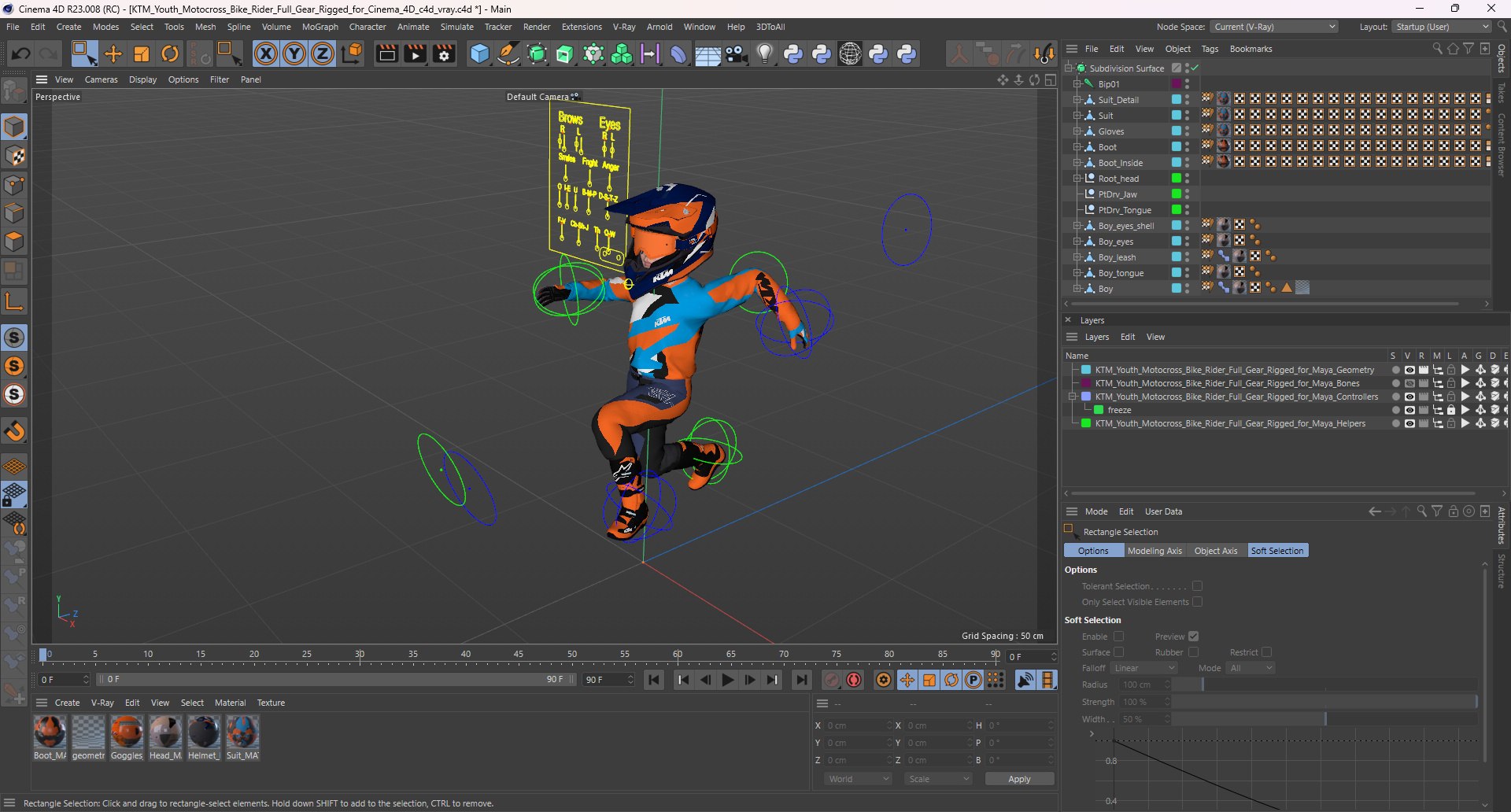Uncheck the Preview checkbox
This screenshot has height=812, width=1511.
pos(1193,637)
